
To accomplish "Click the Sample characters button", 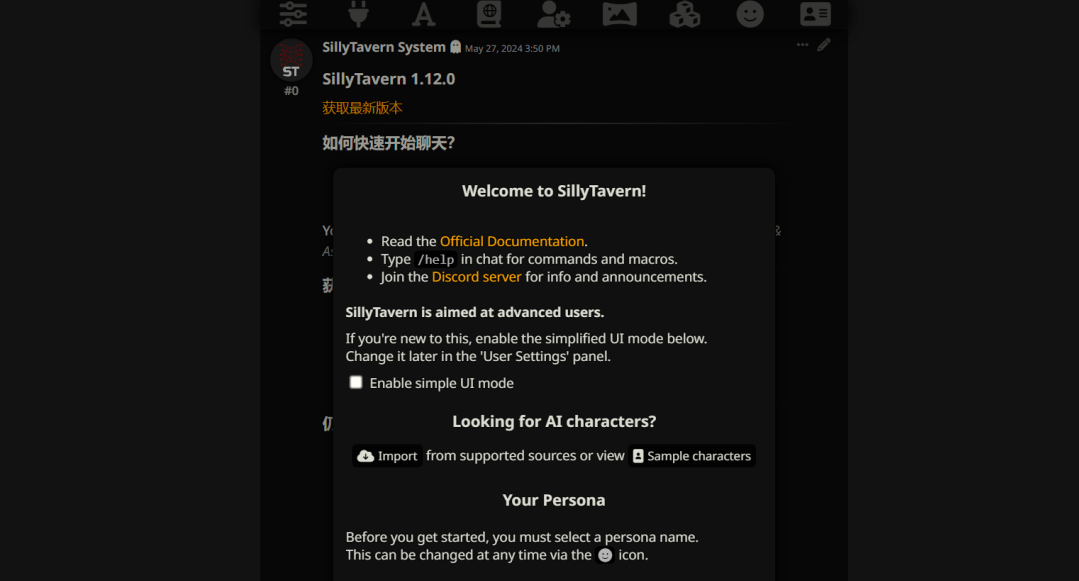I will click(692, 456).
